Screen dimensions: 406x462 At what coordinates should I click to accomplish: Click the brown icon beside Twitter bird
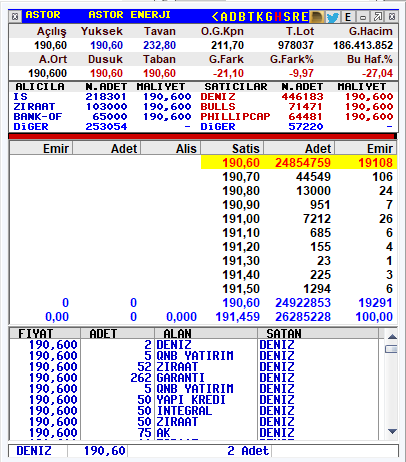[x=316, y=17]
